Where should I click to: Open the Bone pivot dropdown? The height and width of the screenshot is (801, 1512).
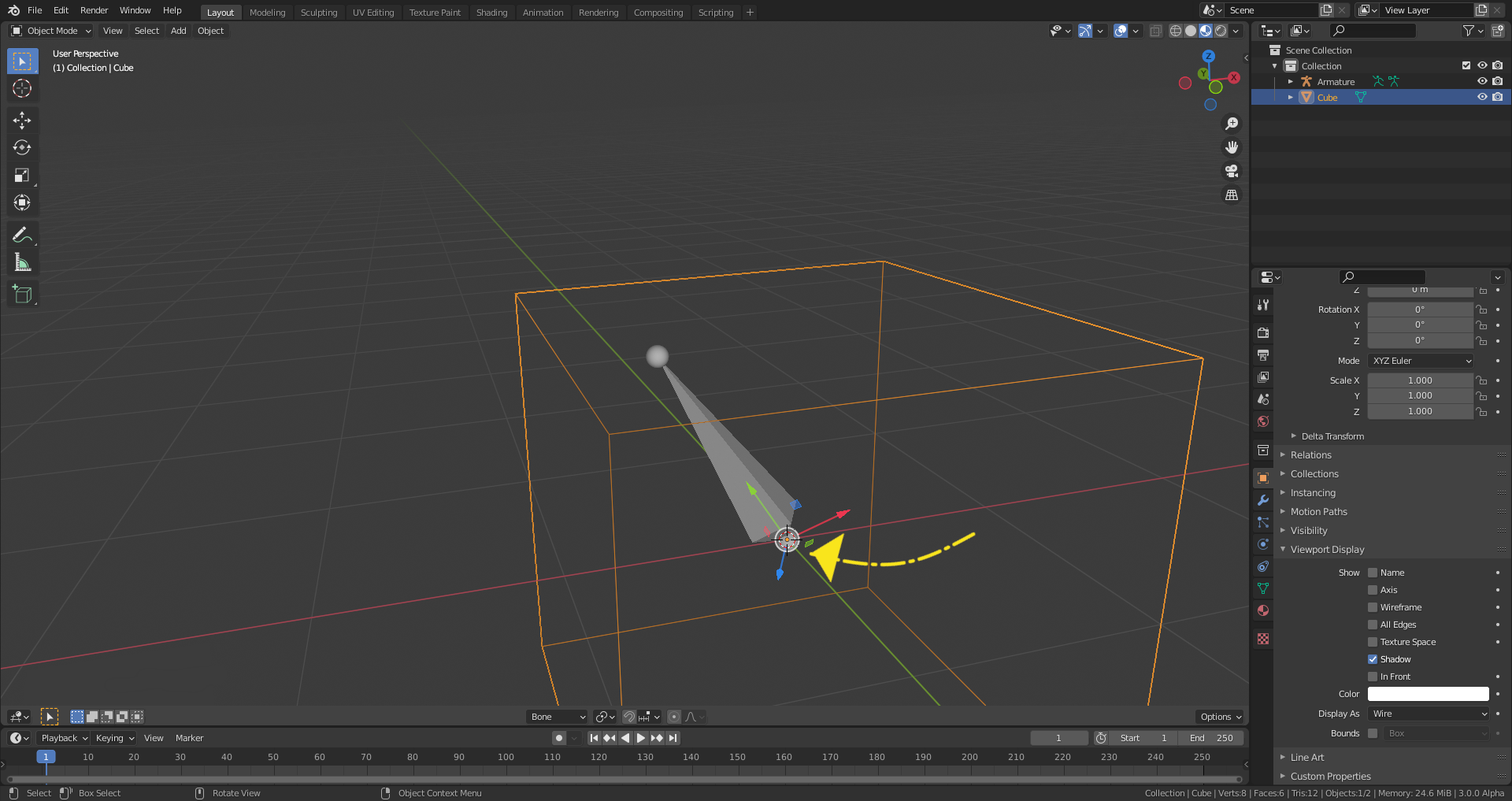click(x=558, y=717)
